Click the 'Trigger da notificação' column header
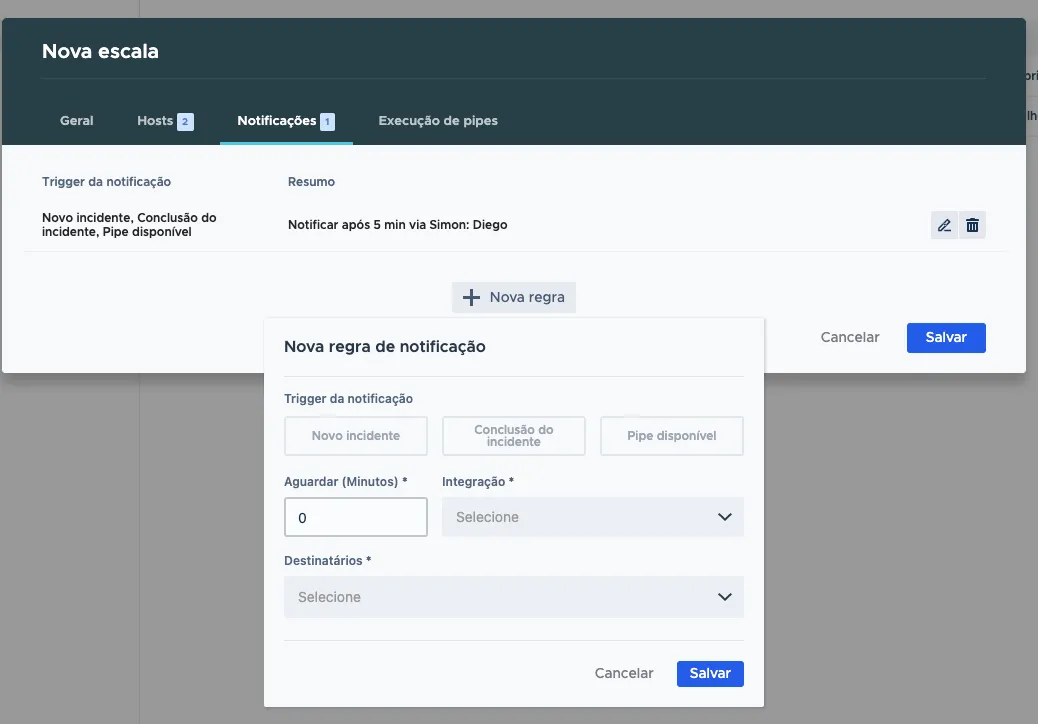 [107, 182]
